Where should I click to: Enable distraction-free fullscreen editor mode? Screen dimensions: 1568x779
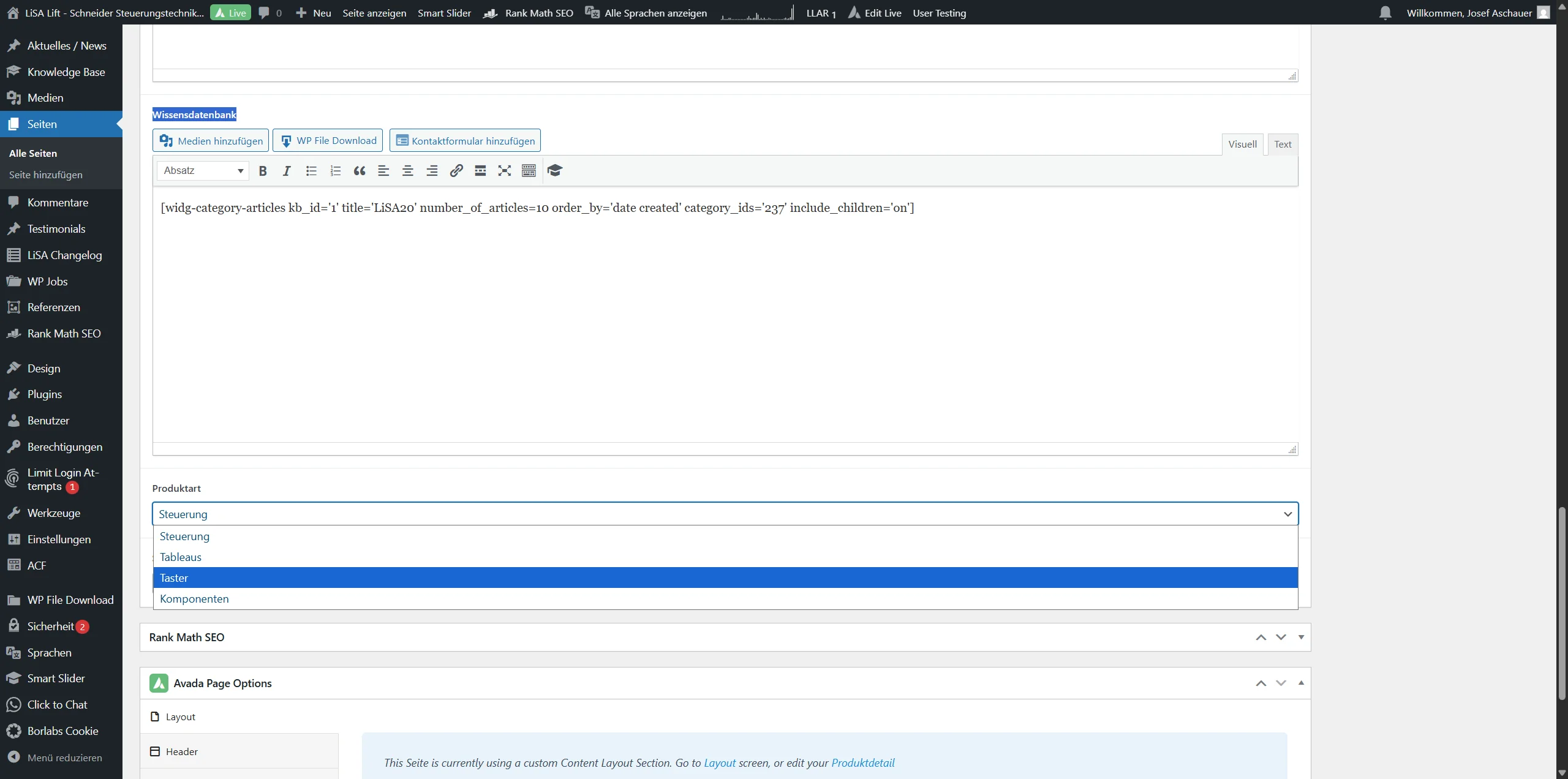pyautogui.click(x=504, y=171)
